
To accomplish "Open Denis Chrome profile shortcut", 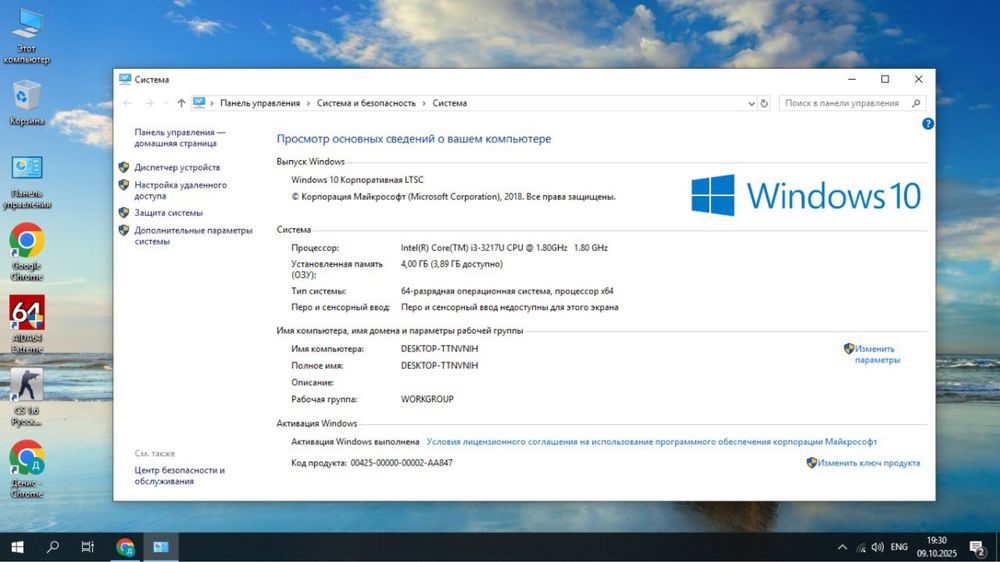I will point(27,469).
